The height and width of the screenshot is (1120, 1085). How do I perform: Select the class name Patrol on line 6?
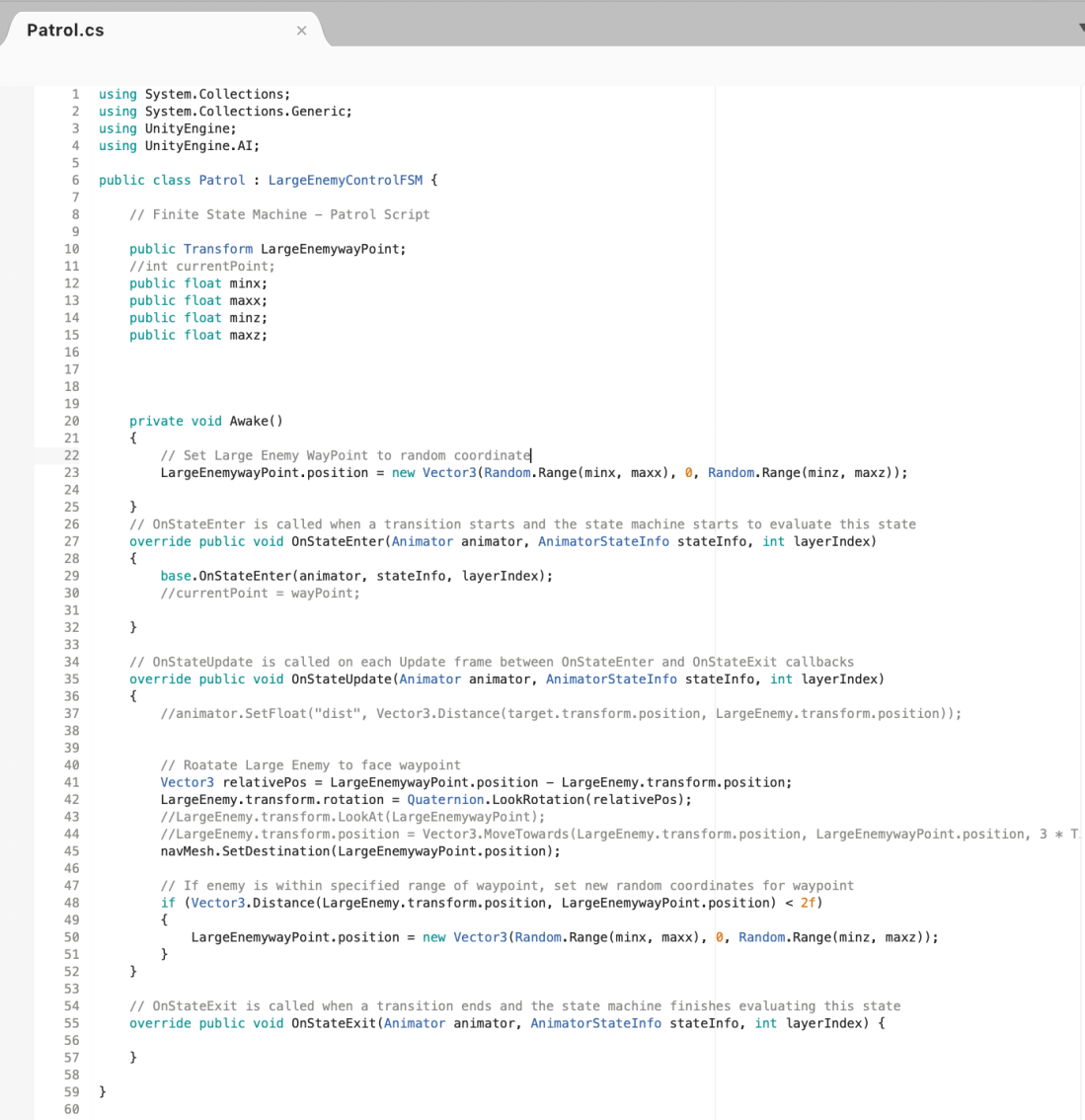(x=221, y=180)
